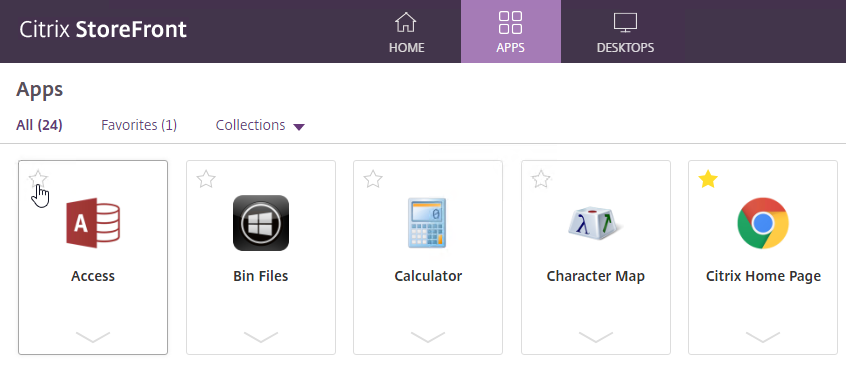Launch the Access app icon
The width and height of the screenshot is (846, 374).
[x=93, y=223]
